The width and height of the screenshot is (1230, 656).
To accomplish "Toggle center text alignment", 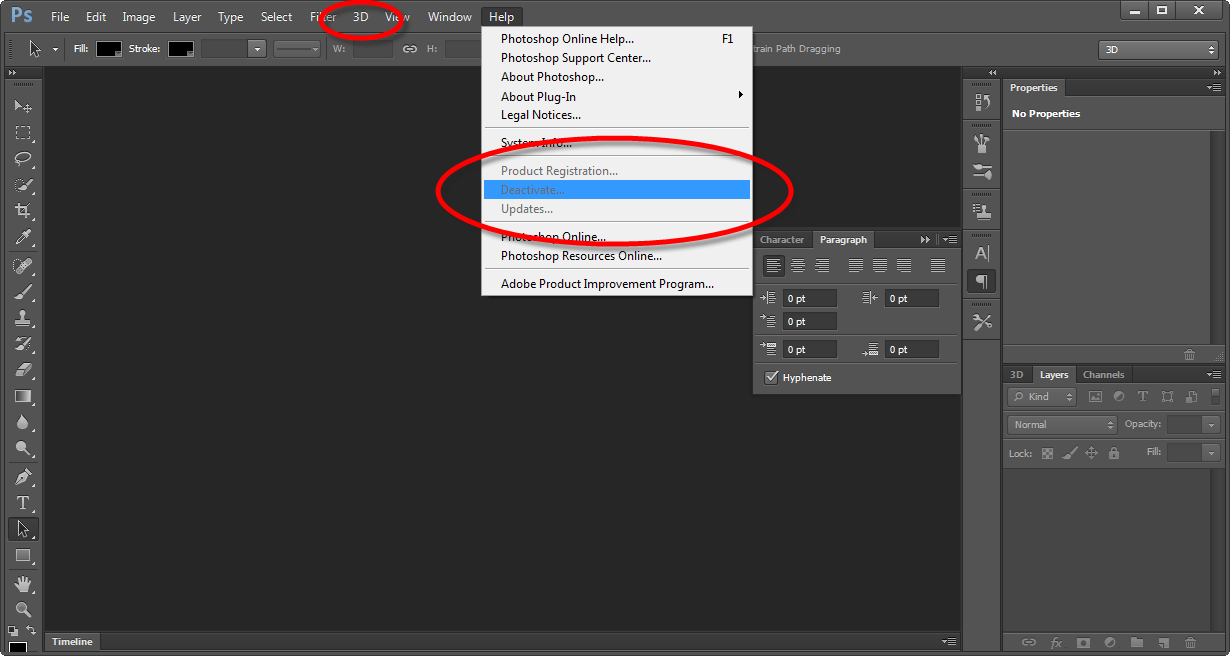I will click(798, 265).
